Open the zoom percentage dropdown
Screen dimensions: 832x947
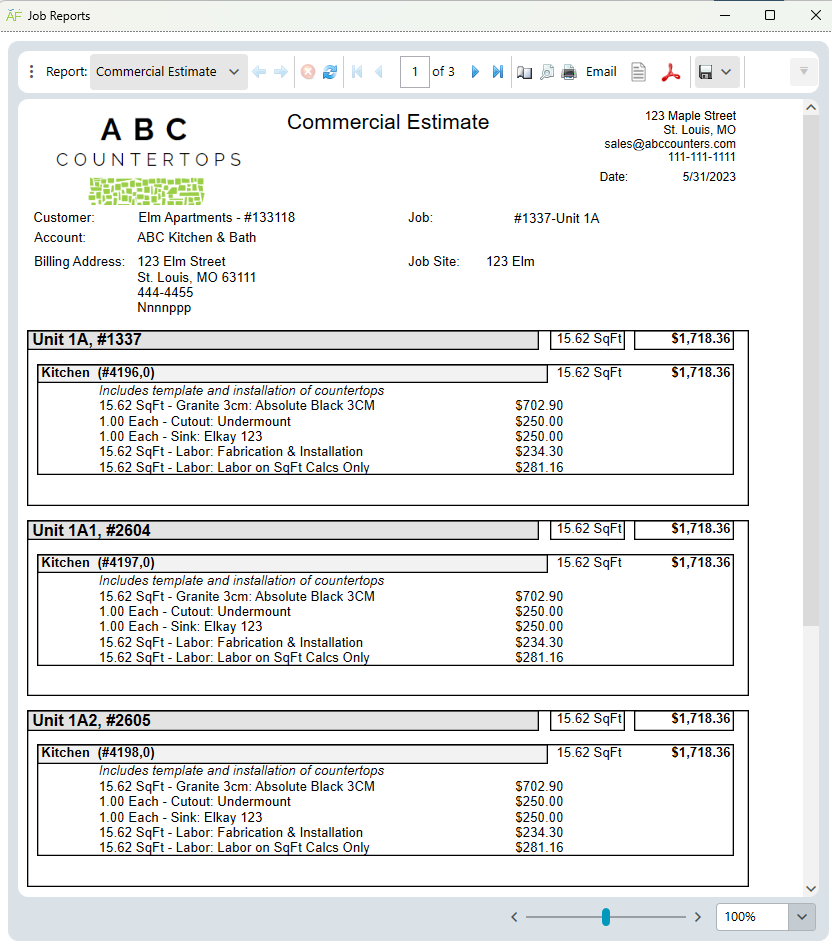(802, 917)
